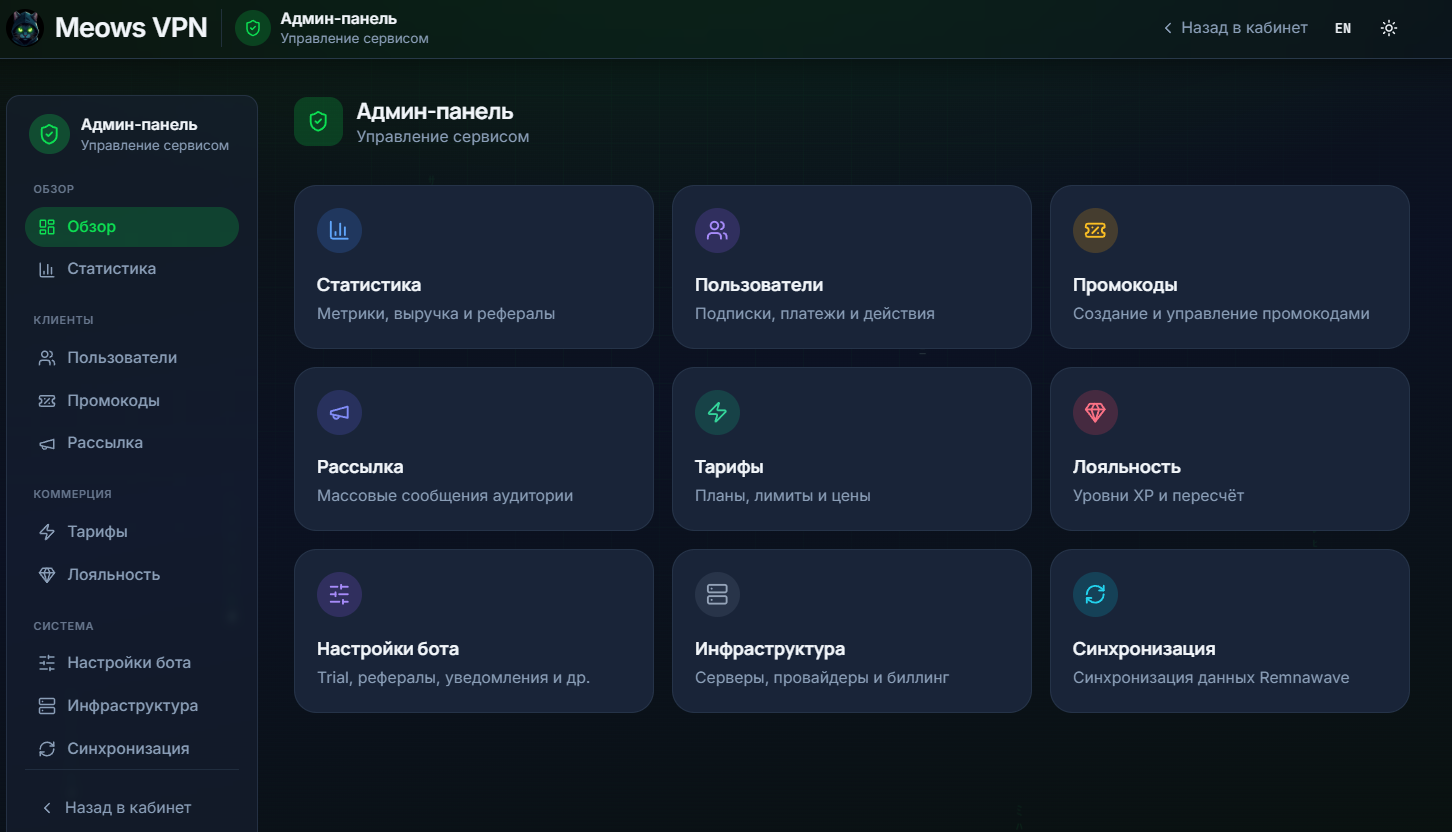Open Пользователи in the sidebar
The image size is (1452, 832).
tap(132, 358)
